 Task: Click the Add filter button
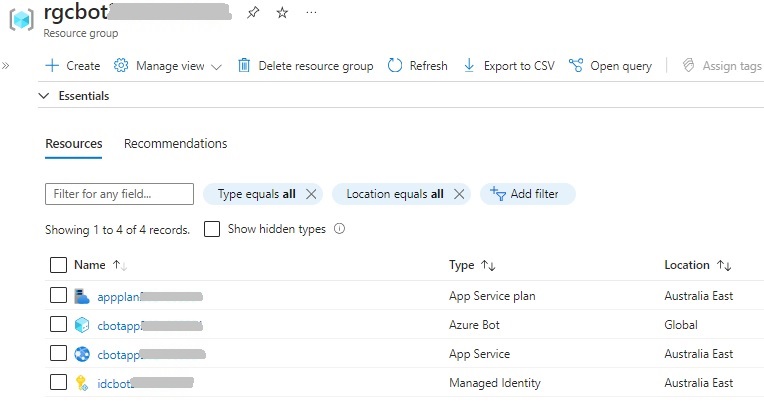click(x=527, y=194)
